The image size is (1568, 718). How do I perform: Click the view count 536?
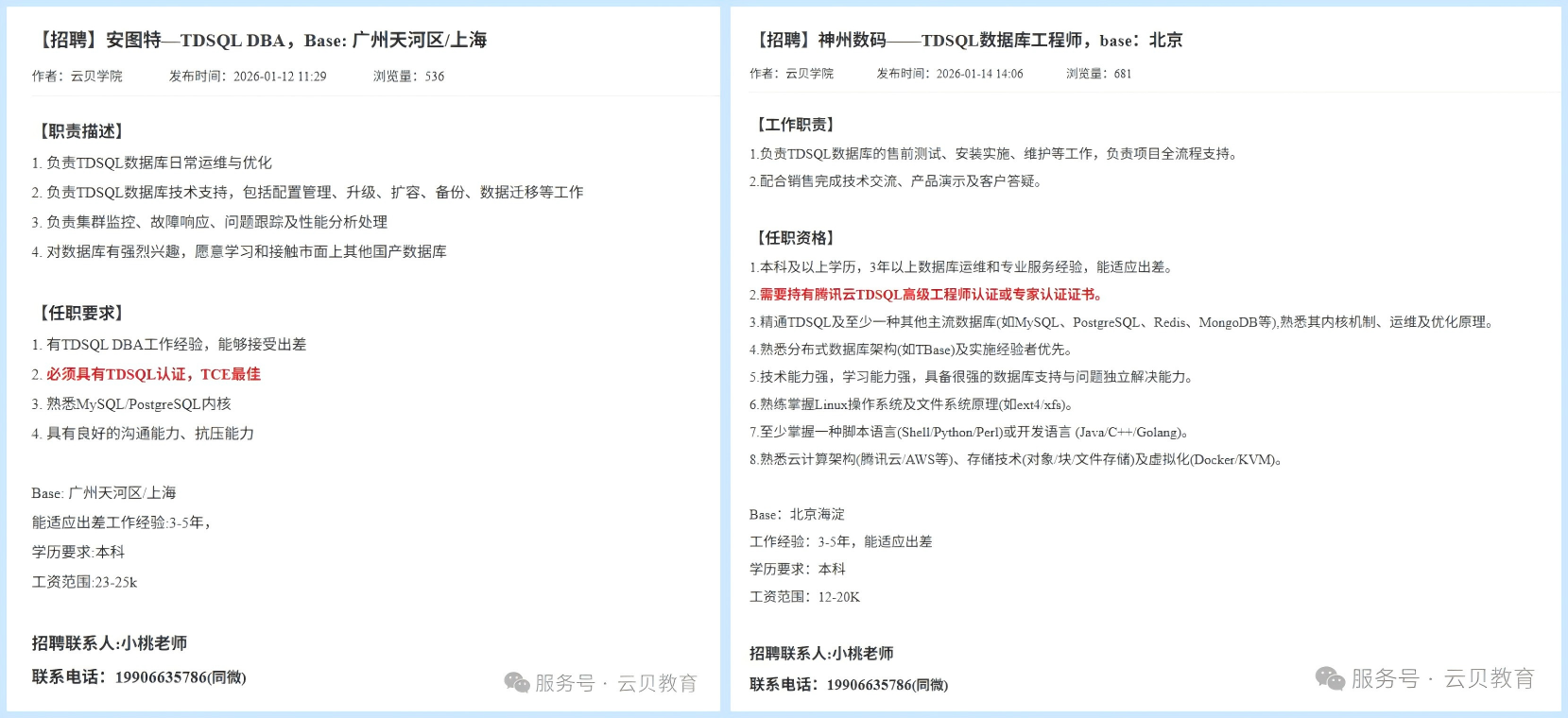pos(434,77)
